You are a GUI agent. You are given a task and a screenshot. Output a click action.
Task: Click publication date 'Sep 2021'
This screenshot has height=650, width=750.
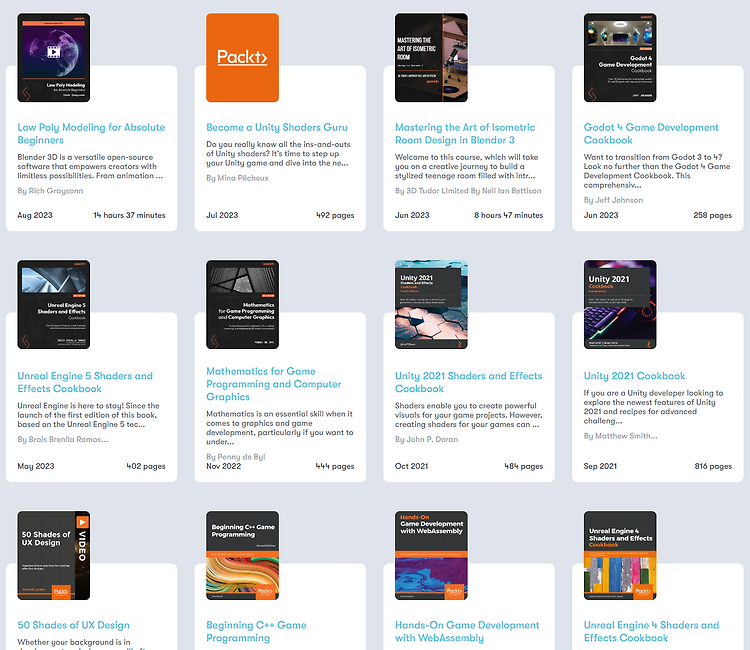(600, 466)
